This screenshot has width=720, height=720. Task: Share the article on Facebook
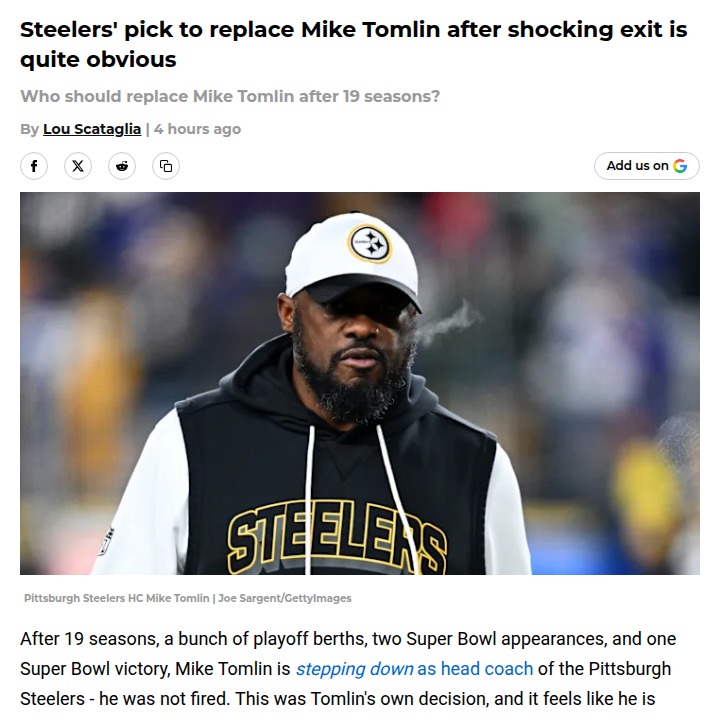pyautogui.click(x=34, y=166)
